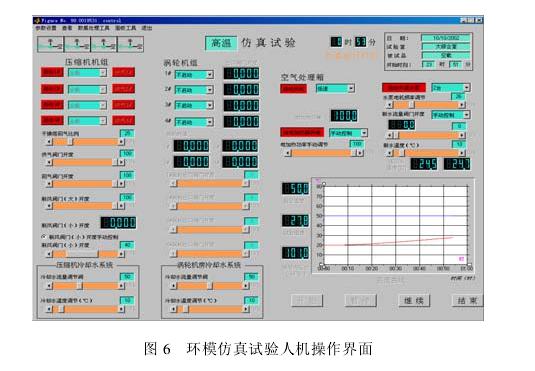Click right arrow of turbine room 冷却水流量调节阀 slider
The width and height of the screenshot is (535, 371).
(246, 286)
